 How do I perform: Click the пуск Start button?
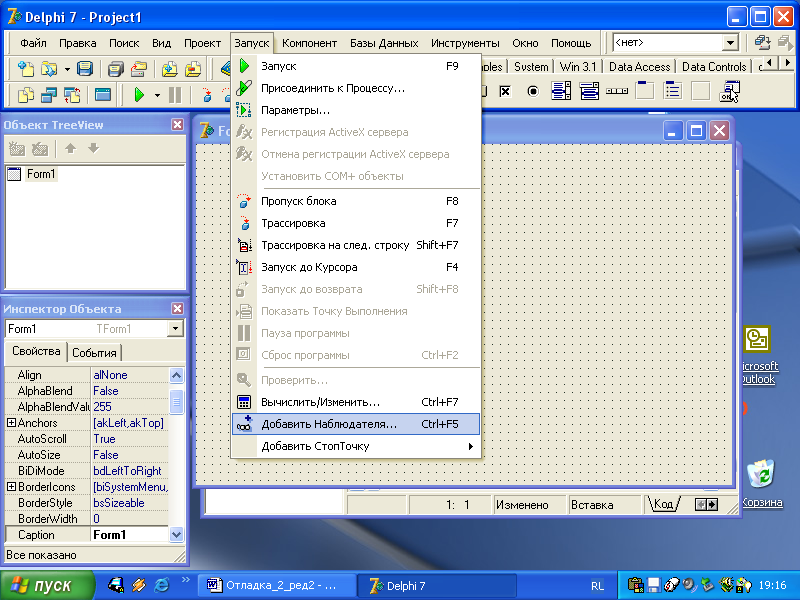[47, 585]
